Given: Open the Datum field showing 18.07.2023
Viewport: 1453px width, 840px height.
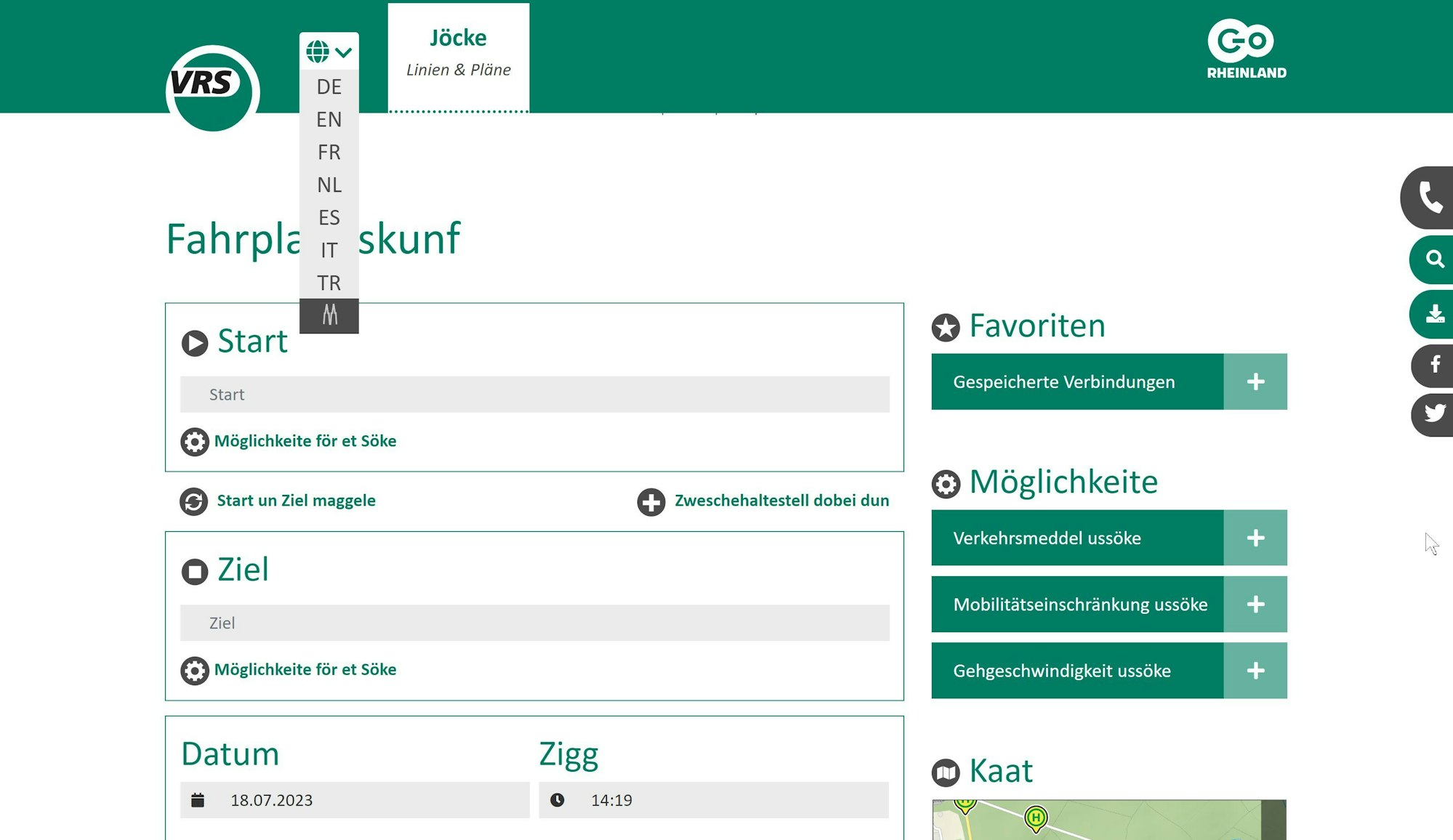Looking at the screenshot, I should pyautogui.click(x=355, y=800).
